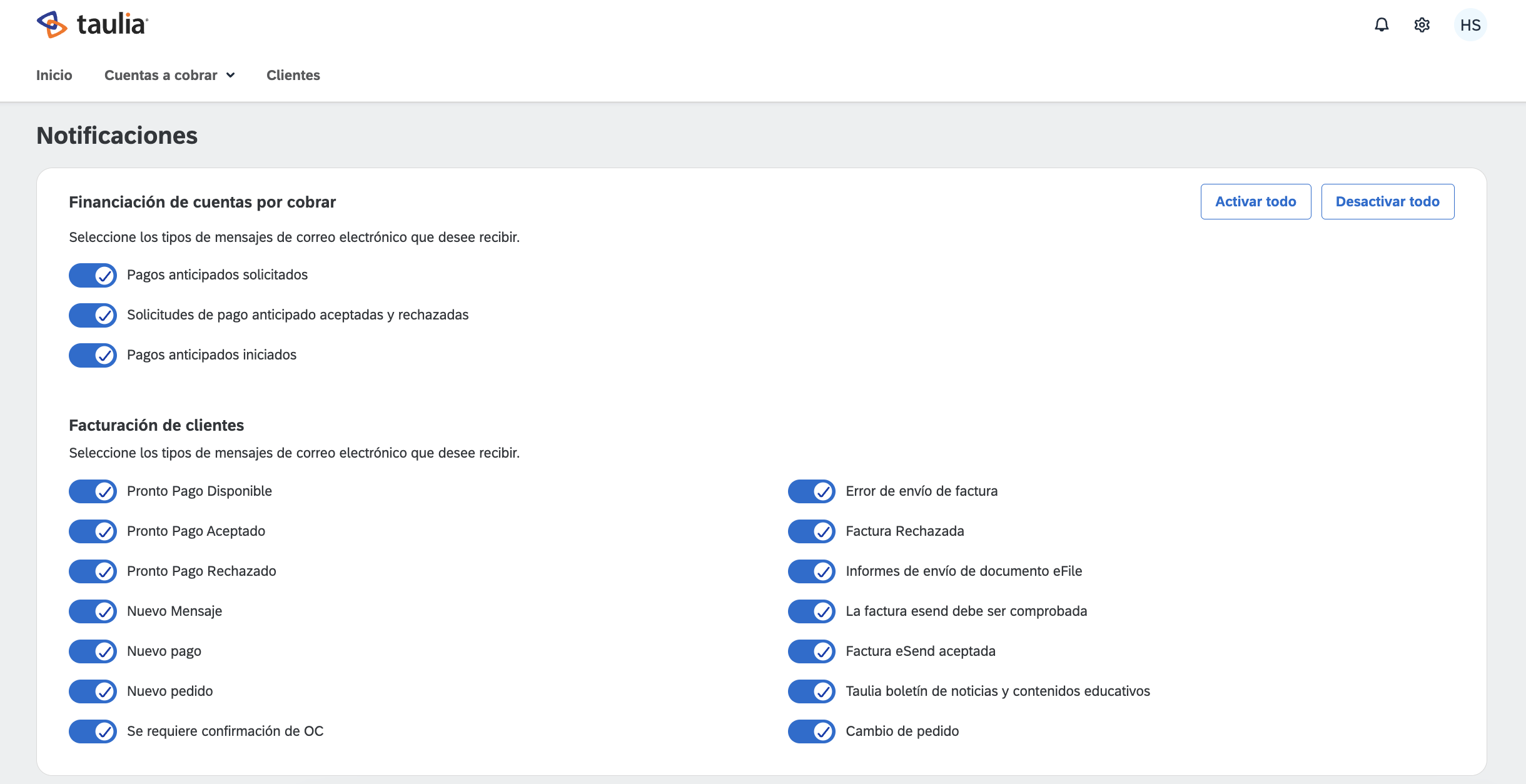This screenshot has height=784, width=1526.
Task: Toggle Se requiere confirmación de OC
Action: 93,731
